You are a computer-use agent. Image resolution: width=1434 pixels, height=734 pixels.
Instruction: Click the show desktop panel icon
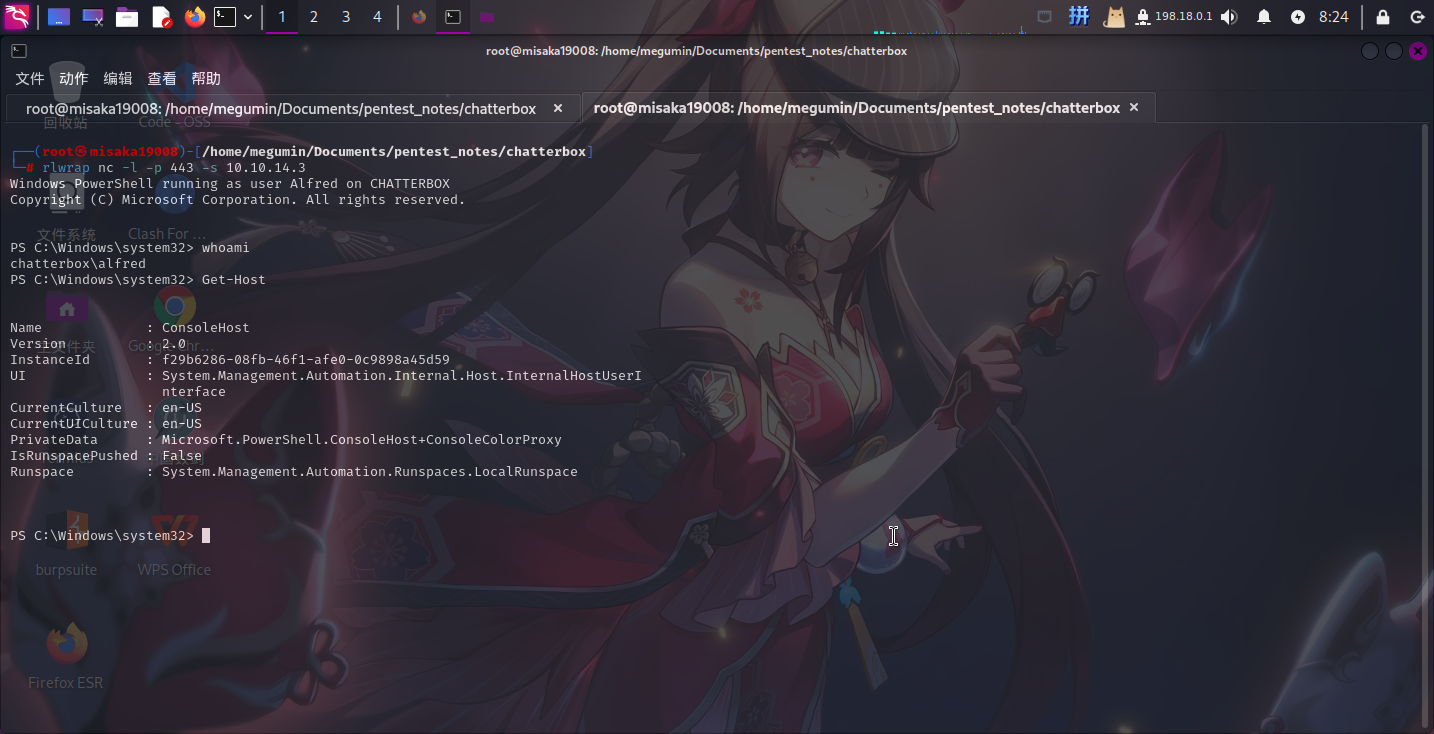59,17
